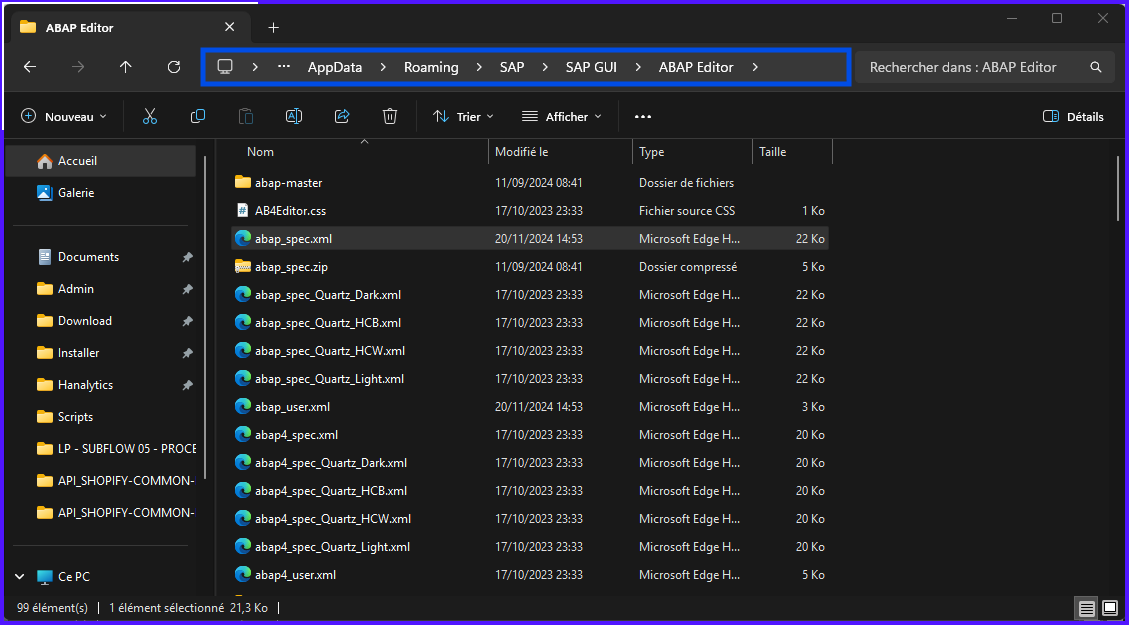Click the Cut scissors icon
1129x625 pixels.
coord(150,117)
